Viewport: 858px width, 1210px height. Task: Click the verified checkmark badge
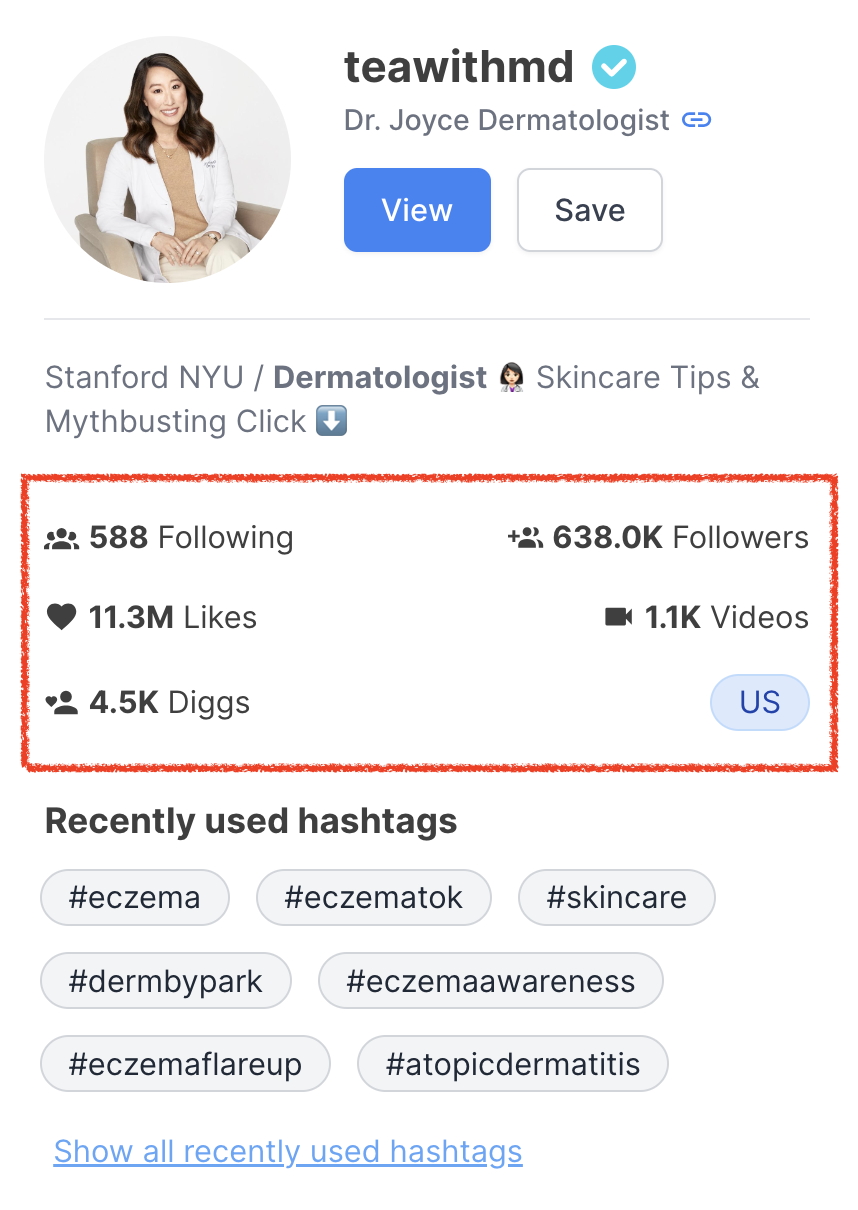[x=613, y=68]
